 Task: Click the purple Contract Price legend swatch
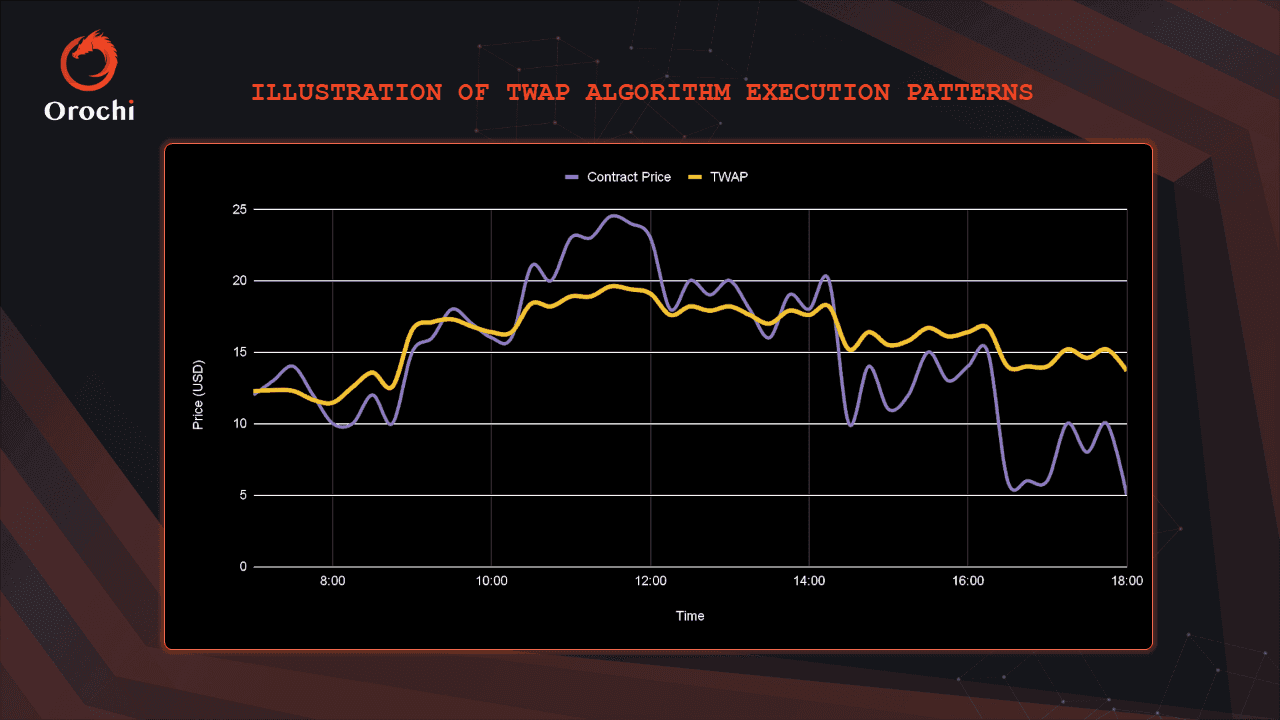coord(572,177)
